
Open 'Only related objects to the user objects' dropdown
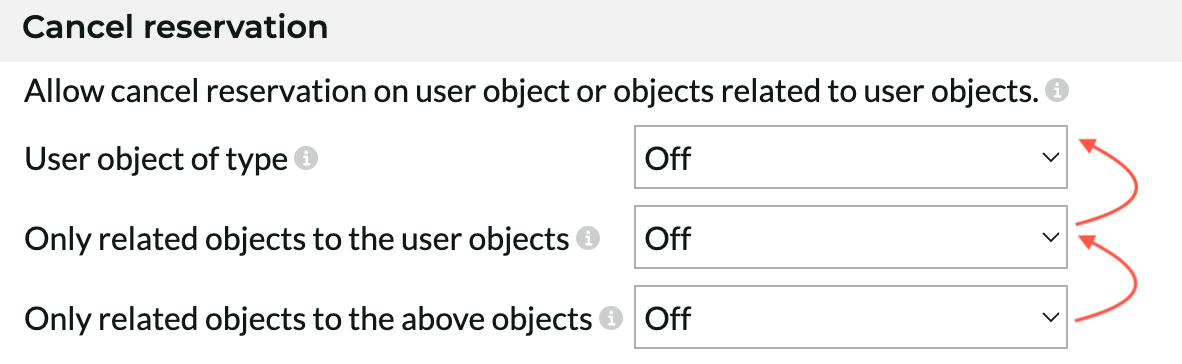point(851,237)
